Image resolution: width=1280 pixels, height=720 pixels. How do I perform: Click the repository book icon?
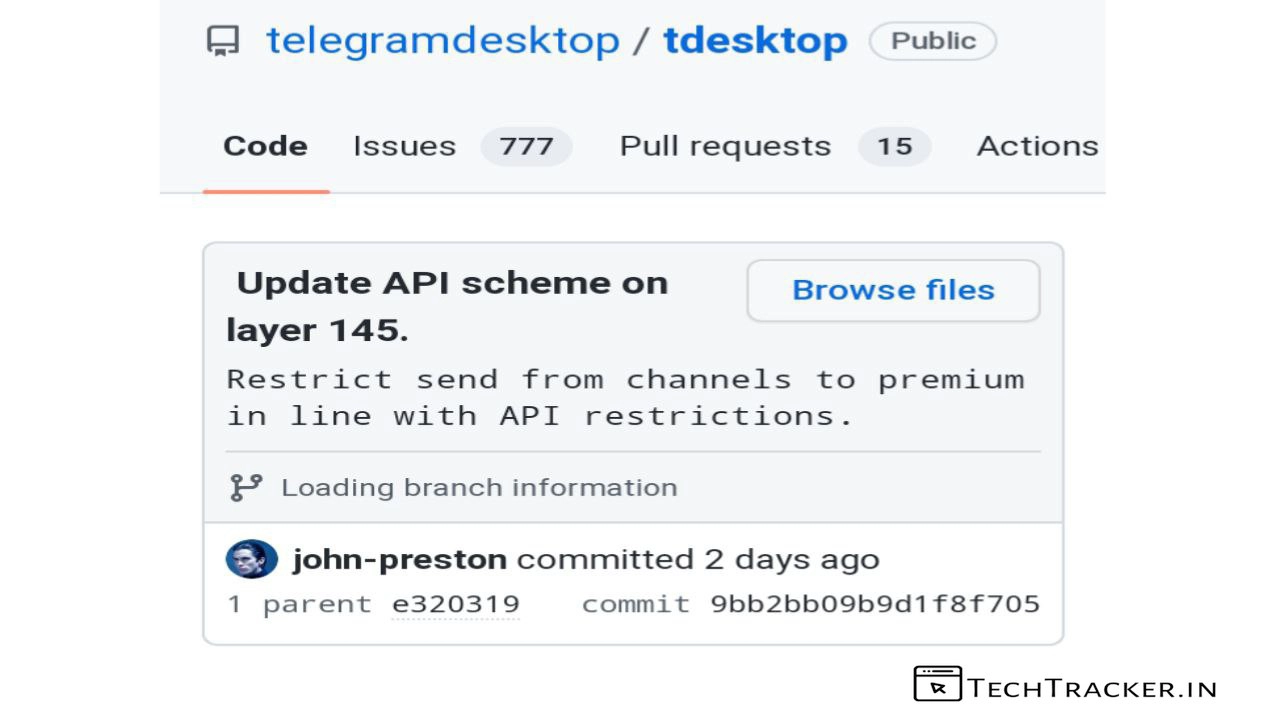[223, 42]
